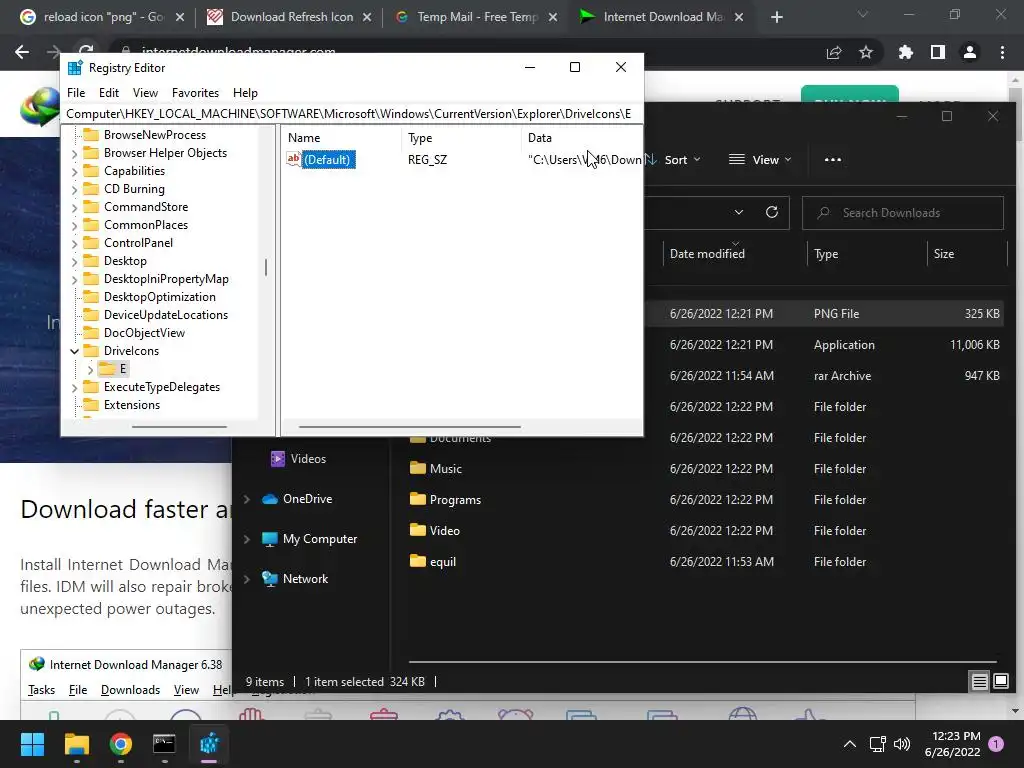Viewport: 1024px width, 768px height.
Task: Expand the E subkey under DriveIcons
Action: (90, 370)
